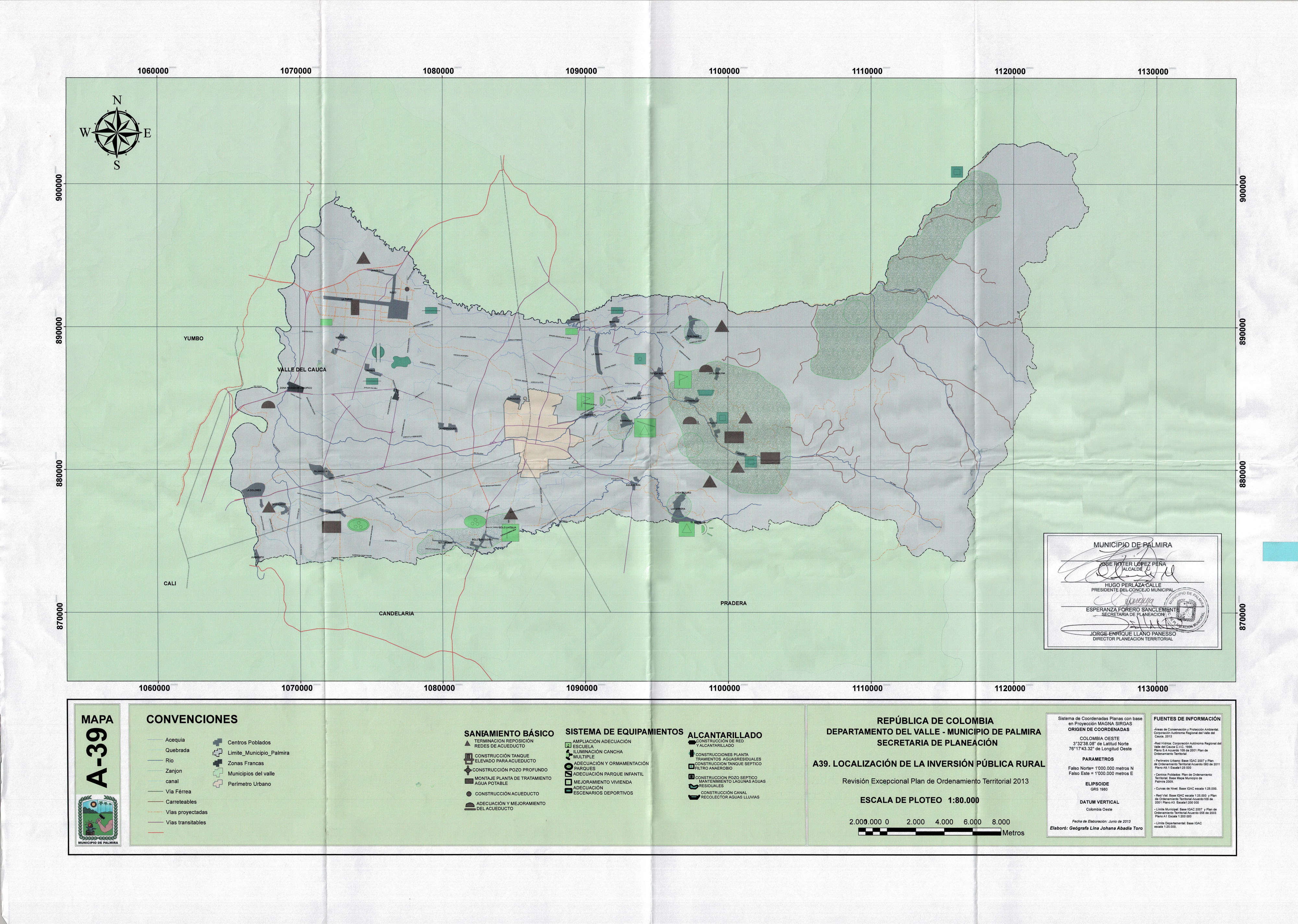Click the Construcción Acueducto circle icon
The image size is (1298, 924).
[x=469, y=794]
